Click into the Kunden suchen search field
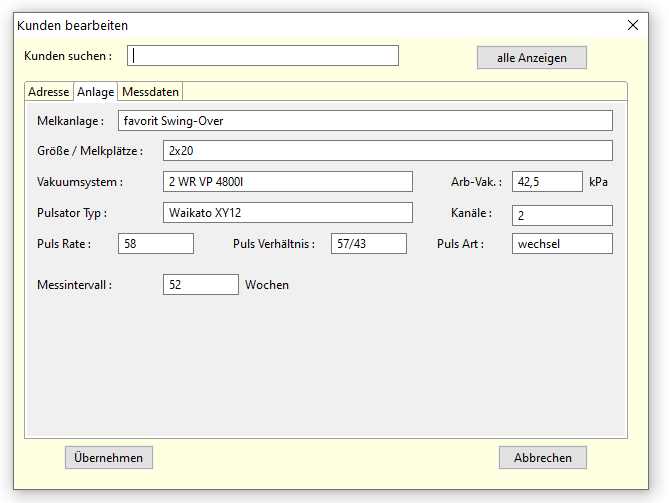 tap(263, 56)
